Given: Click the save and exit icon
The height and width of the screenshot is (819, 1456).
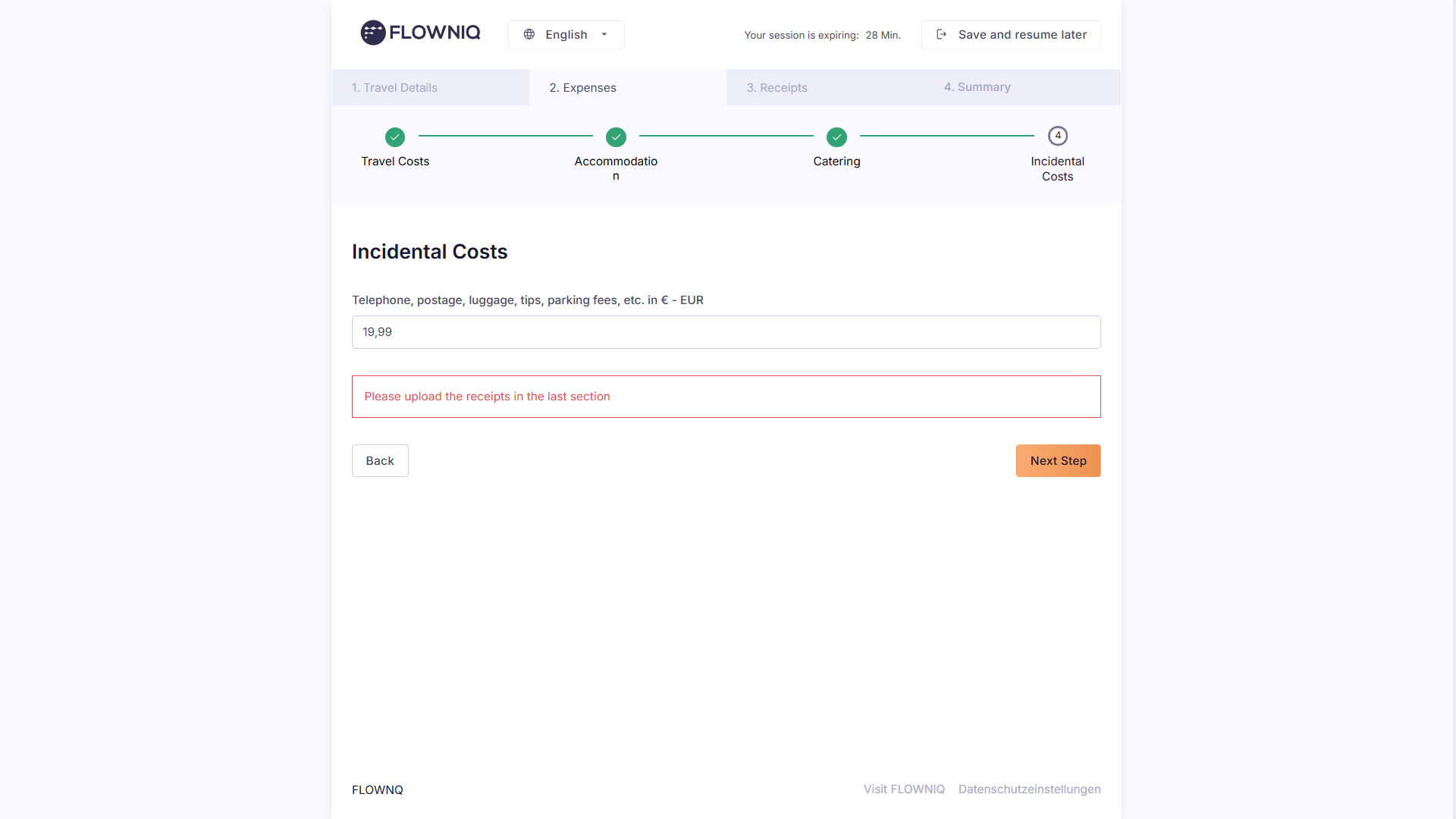Looking at the screenshot, I should coord(941,34).
